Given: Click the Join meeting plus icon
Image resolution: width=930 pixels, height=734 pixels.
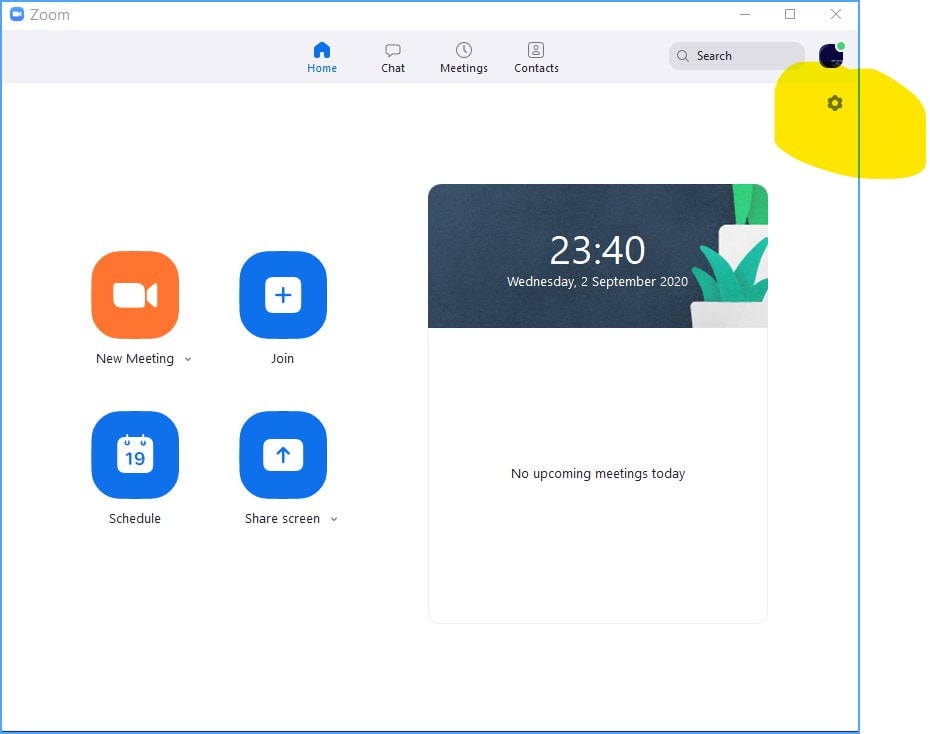Looking at the screenshot, I should pos(283,295).
